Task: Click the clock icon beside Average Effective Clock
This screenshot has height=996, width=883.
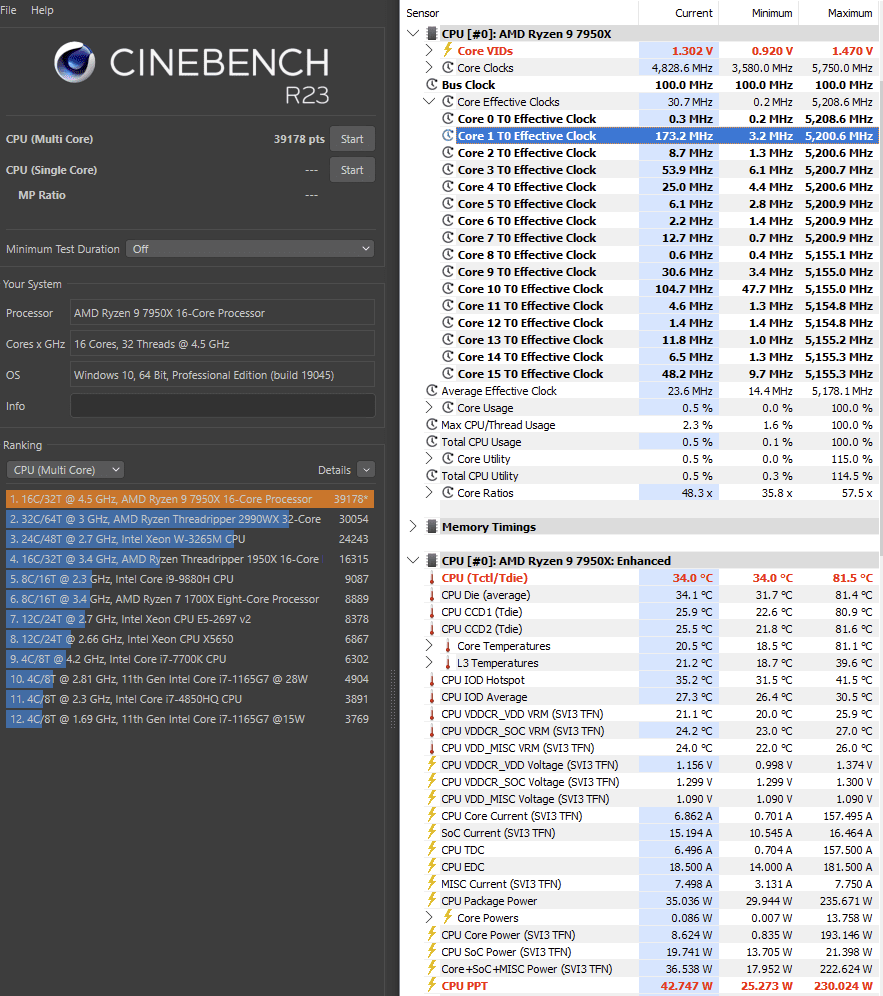Action: 432,390
